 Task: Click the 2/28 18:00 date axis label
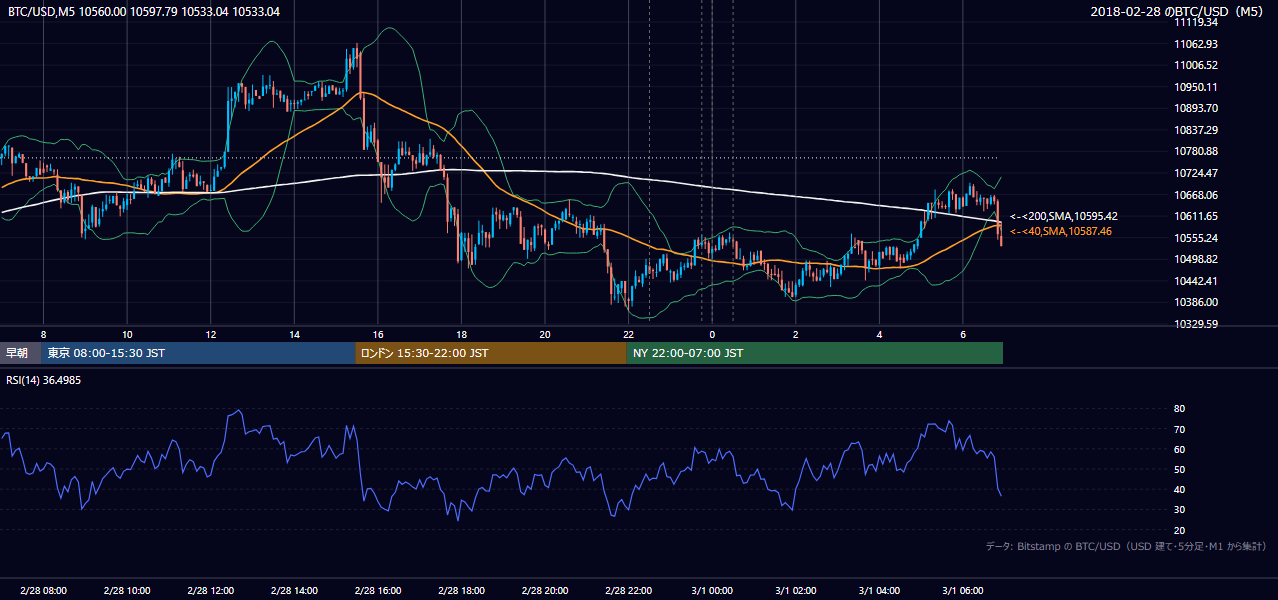(461, 591)
